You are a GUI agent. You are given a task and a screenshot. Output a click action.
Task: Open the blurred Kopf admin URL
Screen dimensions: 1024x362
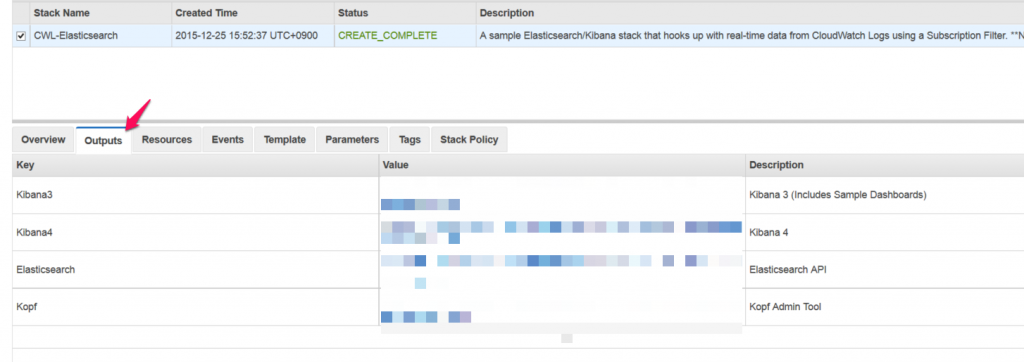[x=426, y=317]
